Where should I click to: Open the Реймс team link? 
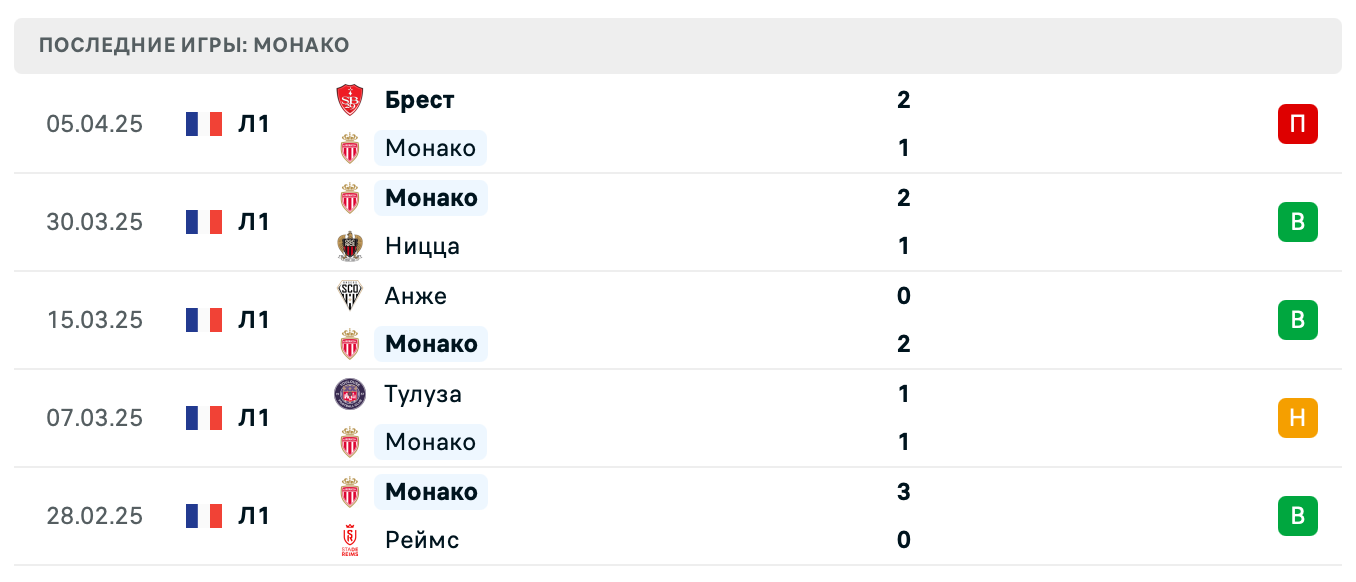(x=422, y=540)
